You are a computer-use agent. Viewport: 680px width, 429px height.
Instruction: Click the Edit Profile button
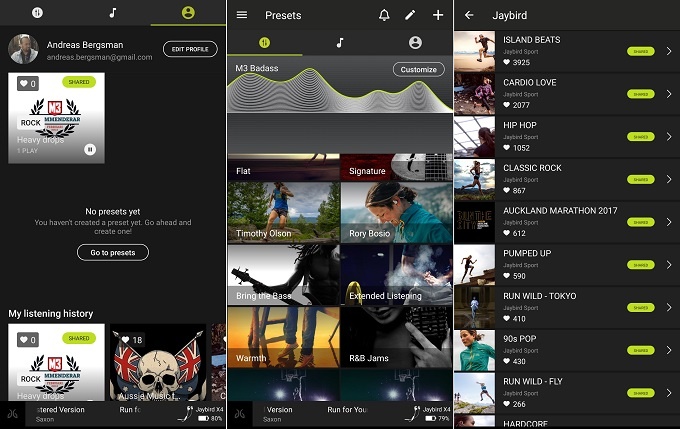click(x=189, y=49)
